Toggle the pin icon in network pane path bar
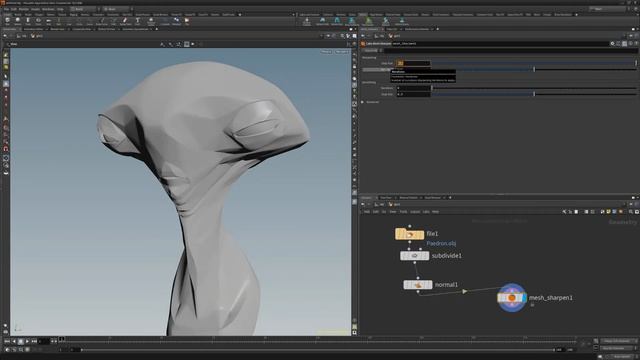Screen dimensions: 640x360 click(631, 204)
